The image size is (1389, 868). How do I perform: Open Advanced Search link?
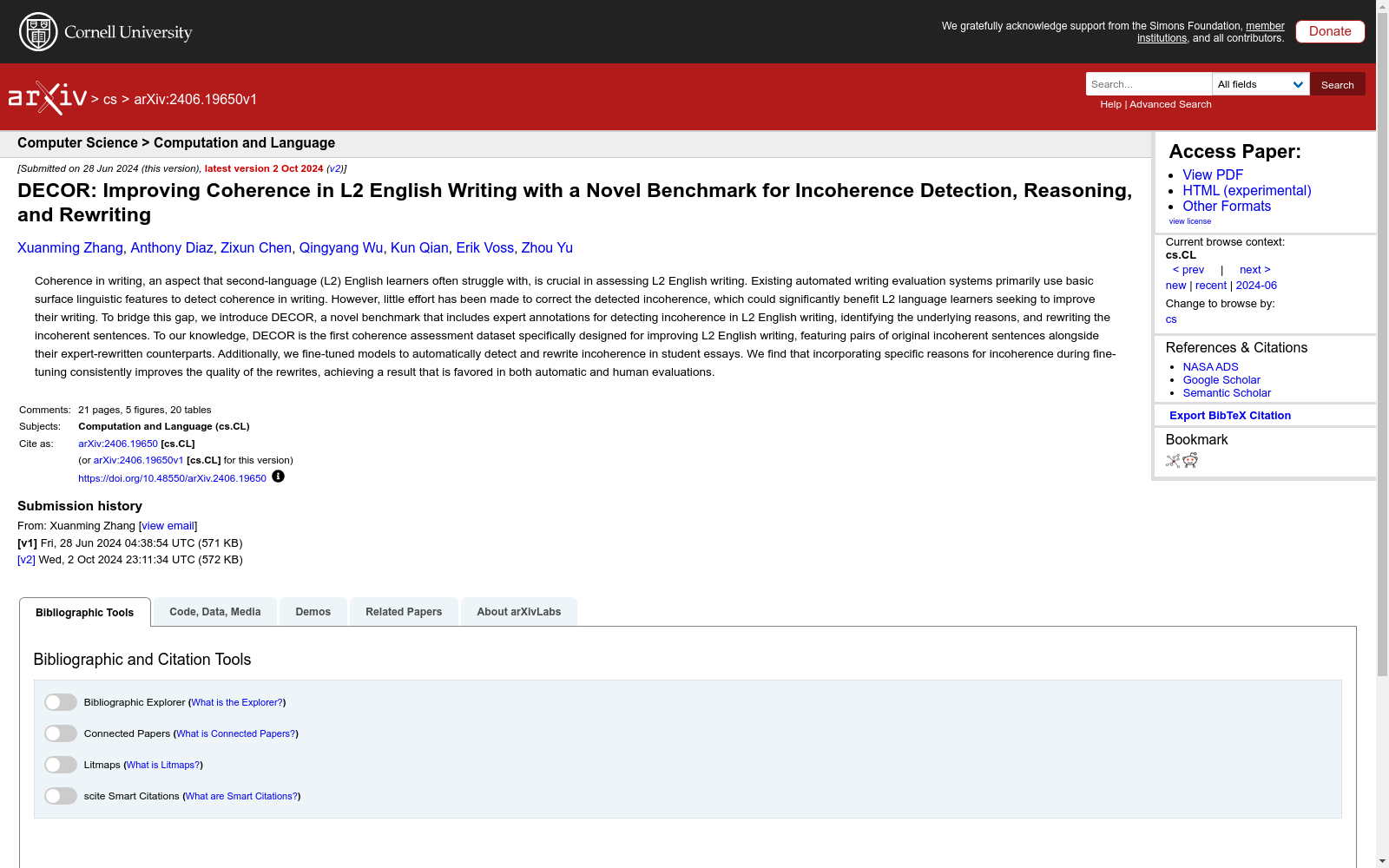pos(1170,104)
